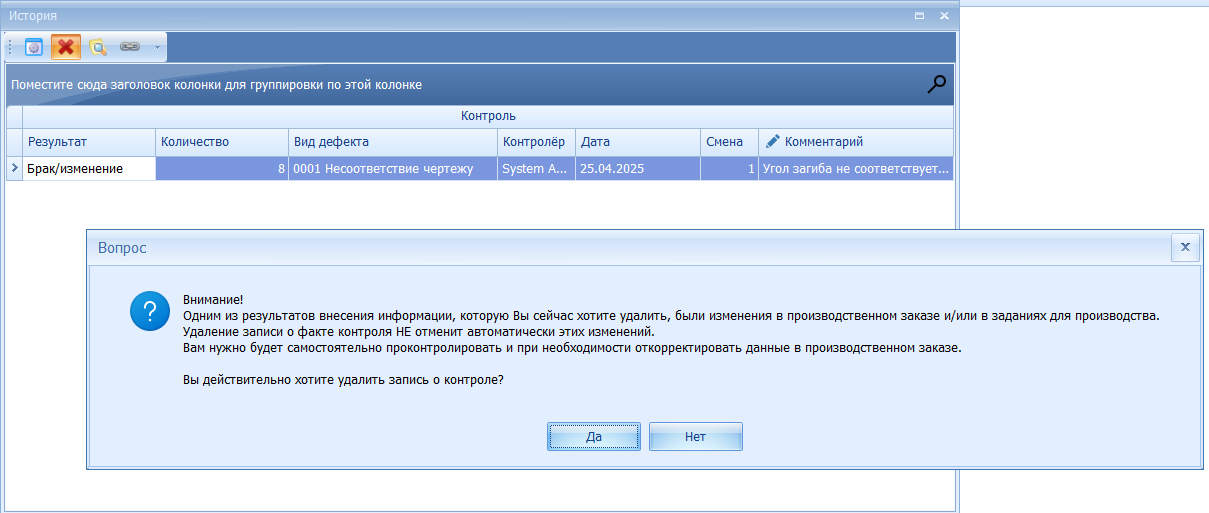Image resolution: width=1209 pixels, height=513 pixels.
Task: Click the row indicator arrow of the first row
Action: tap(14, 169)
